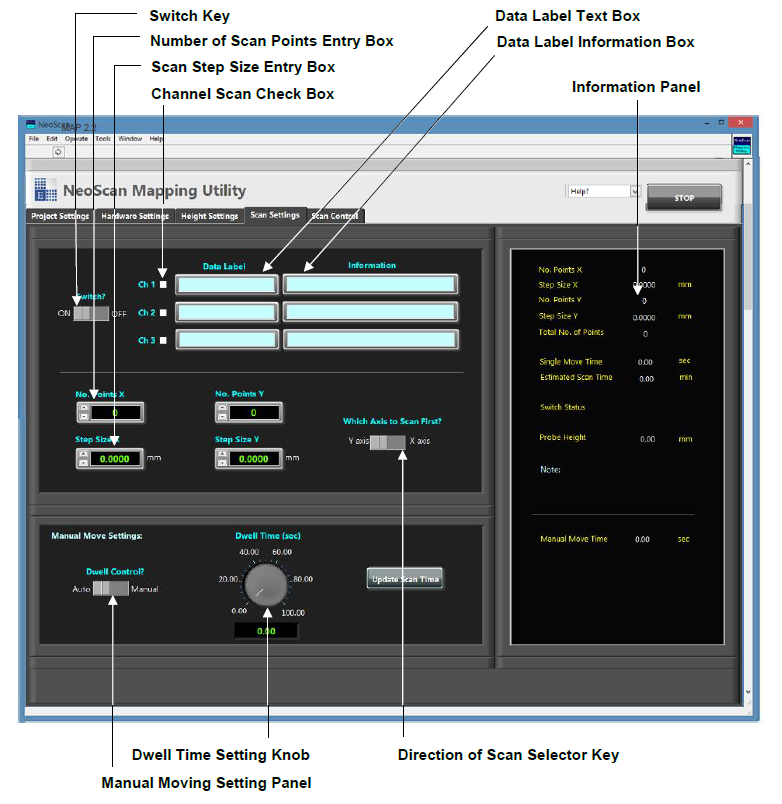Open the Tools menu

[103, 138]
